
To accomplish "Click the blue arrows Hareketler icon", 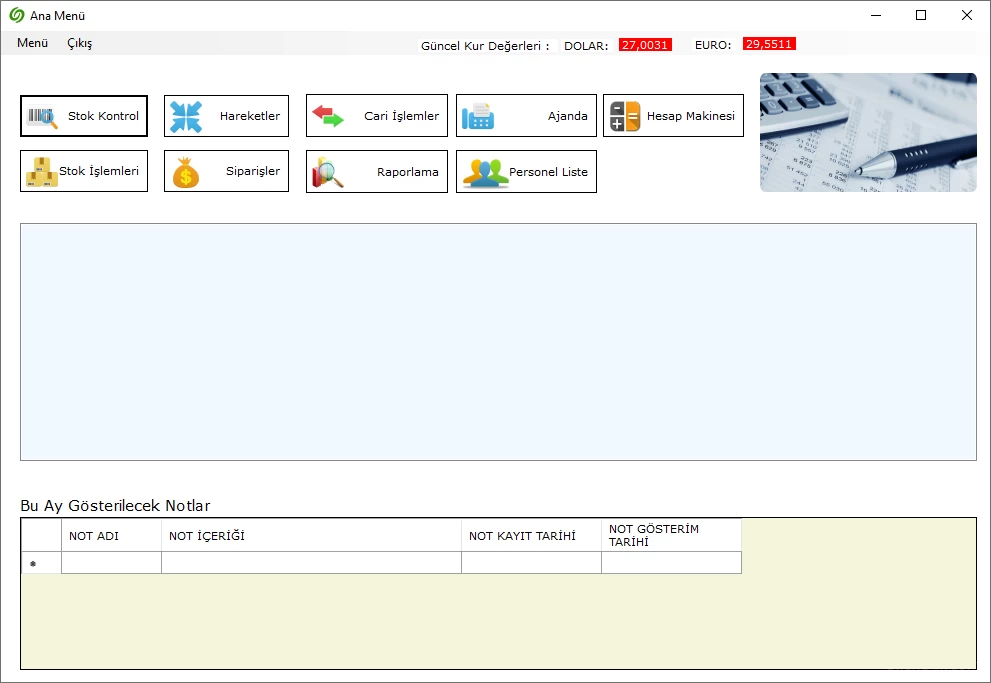I will coord(186,117).
